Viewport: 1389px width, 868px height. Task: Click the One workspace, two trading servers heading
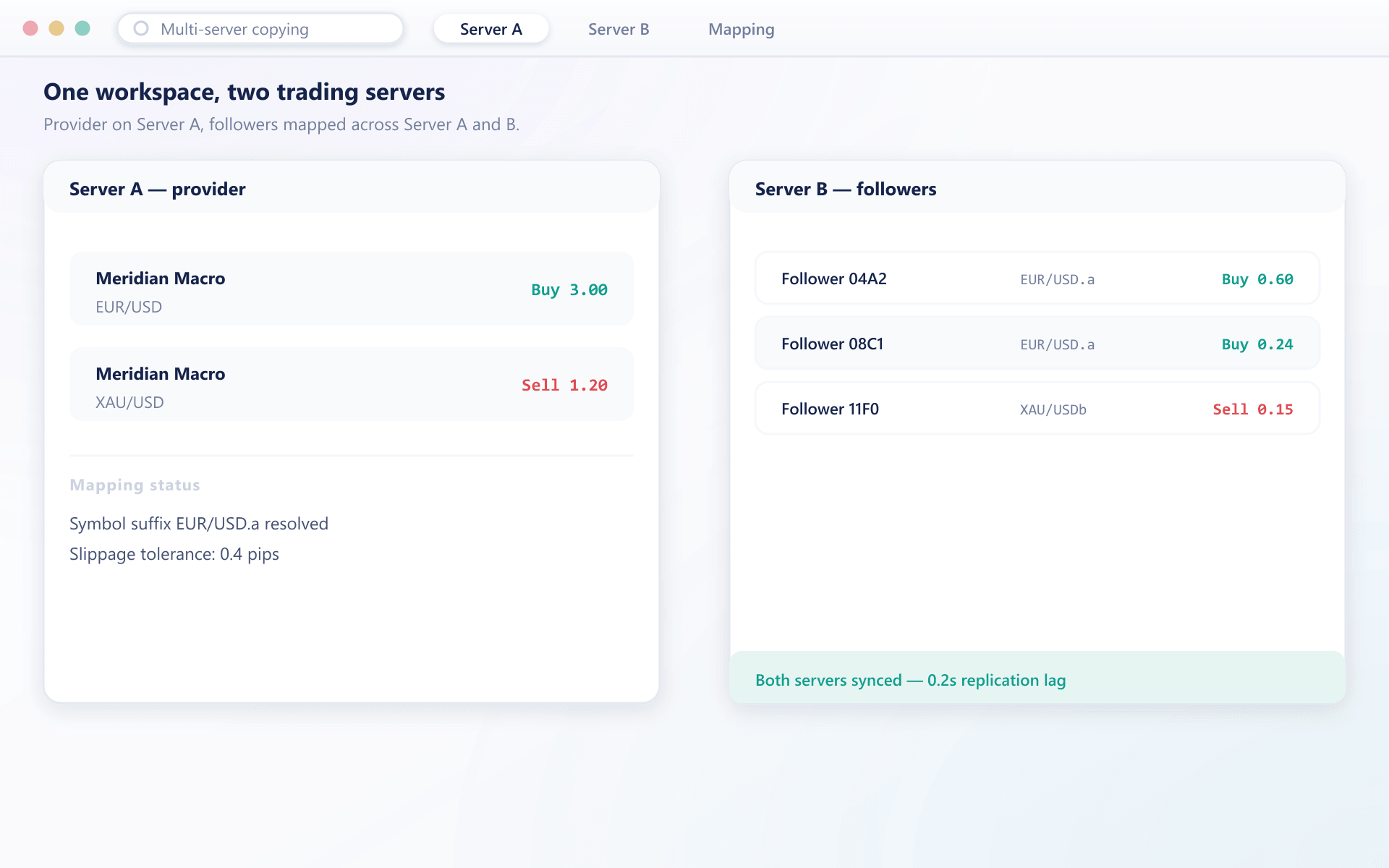(245, 92)
